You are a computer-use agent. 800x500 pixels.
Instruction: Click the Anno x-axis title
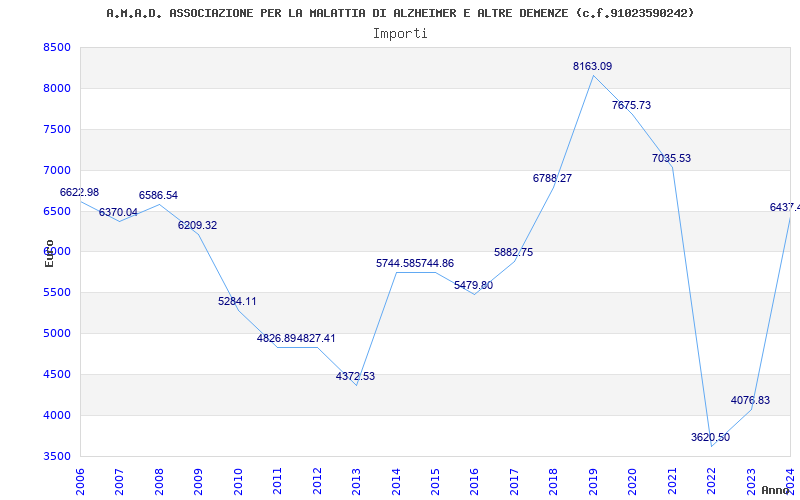pyautogui.click(x=776, y=490)
